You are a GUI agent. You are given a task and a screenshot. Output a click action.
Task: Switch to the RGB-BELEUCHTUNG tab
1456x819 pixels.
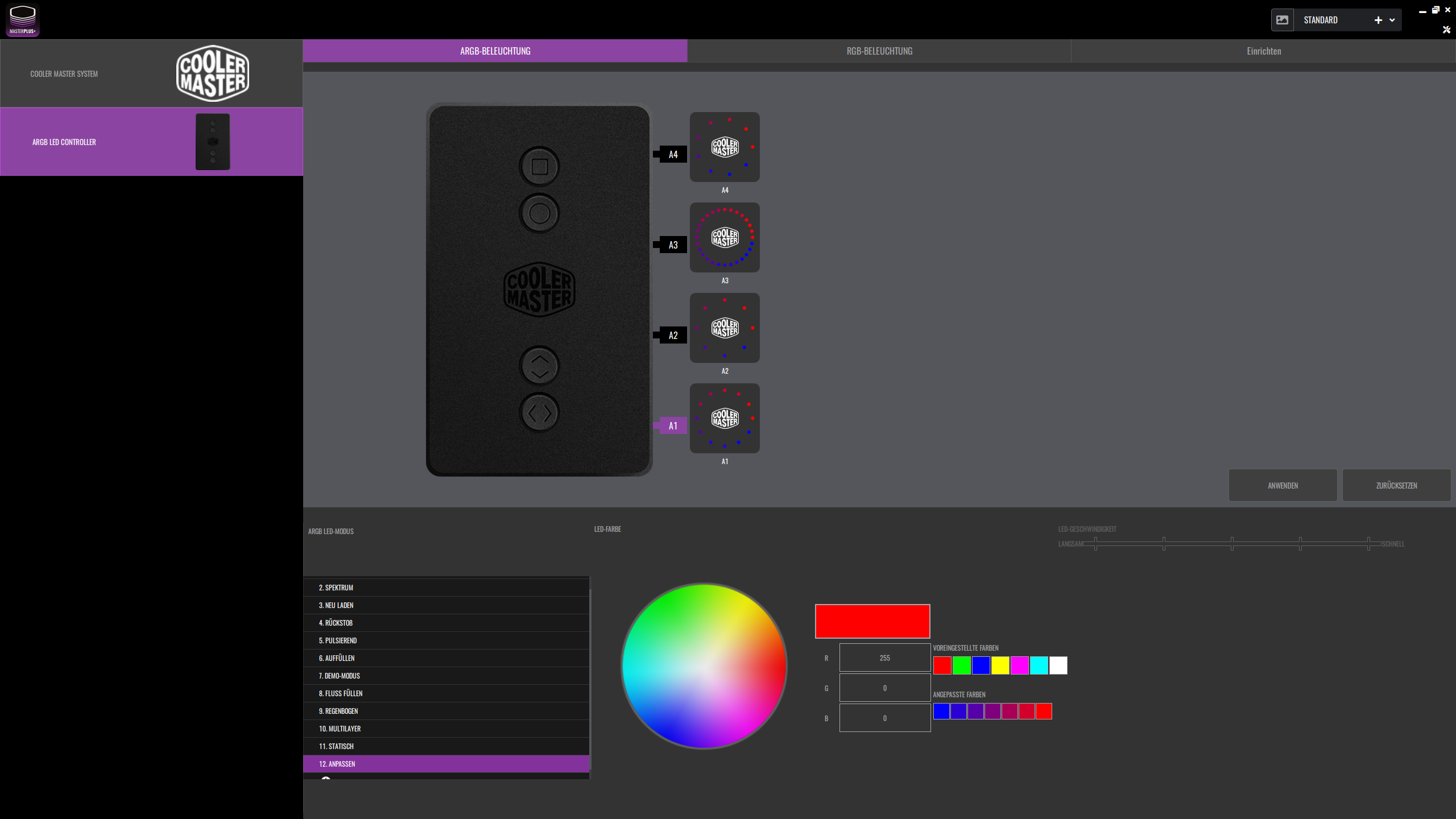pos(879,51)
